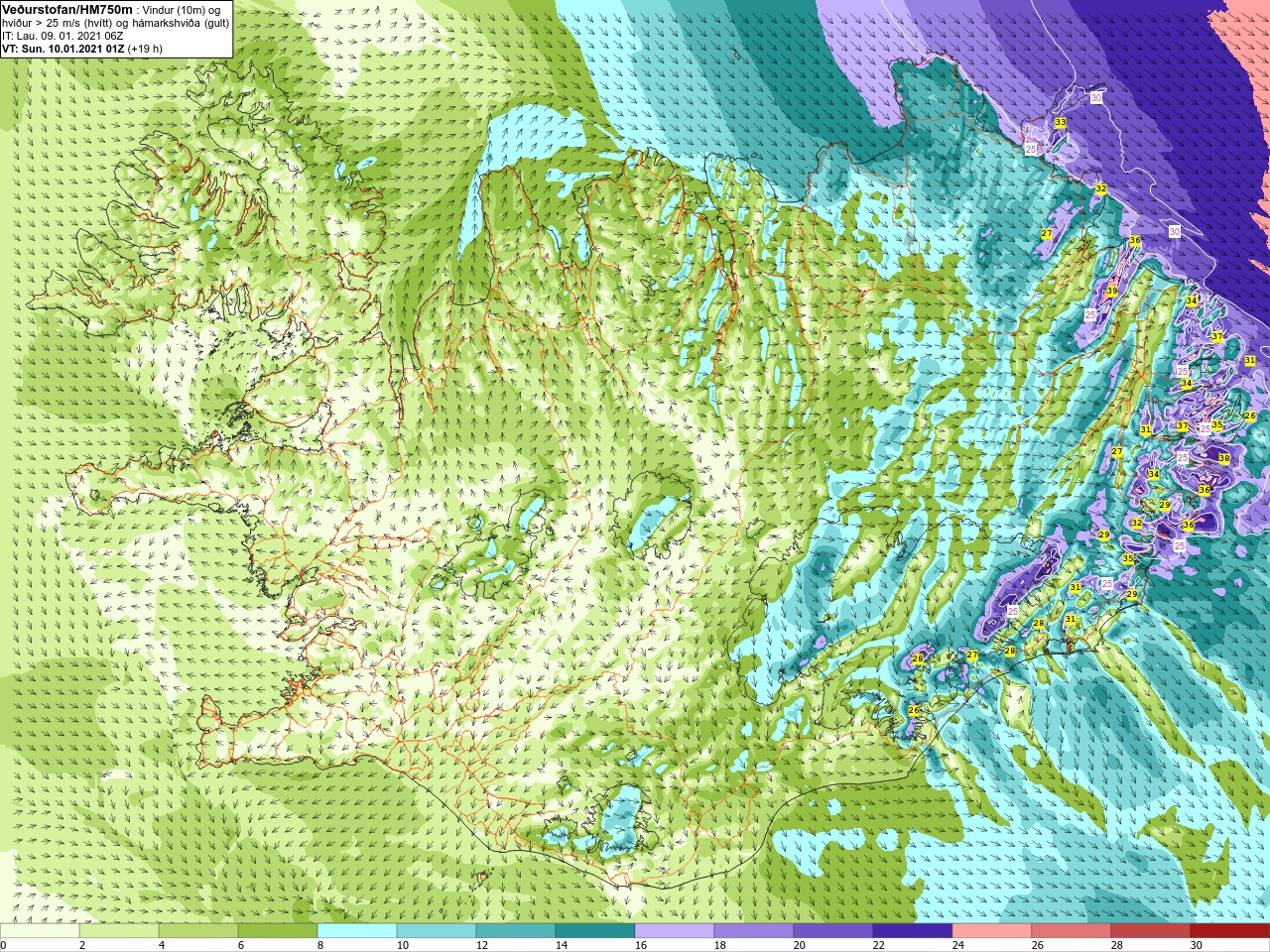Click the legend scale number 22
The image size is (1270, 952).
(x=879, y=945)
